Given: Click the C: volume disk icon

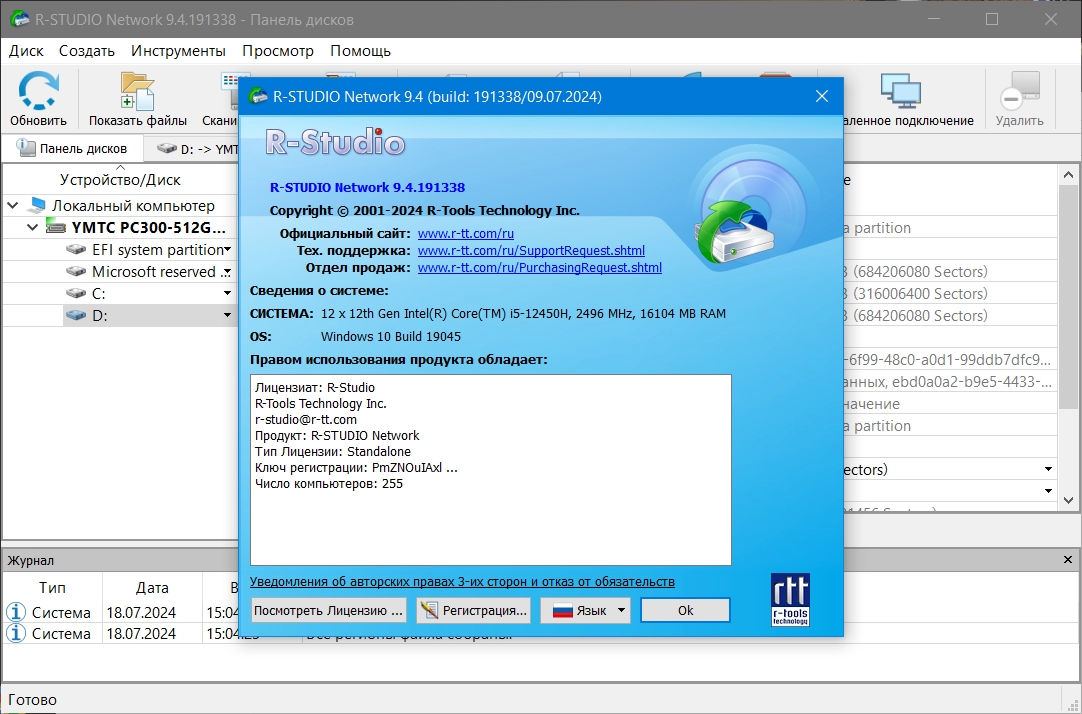Looking at the screenshot, I should 76,293.
